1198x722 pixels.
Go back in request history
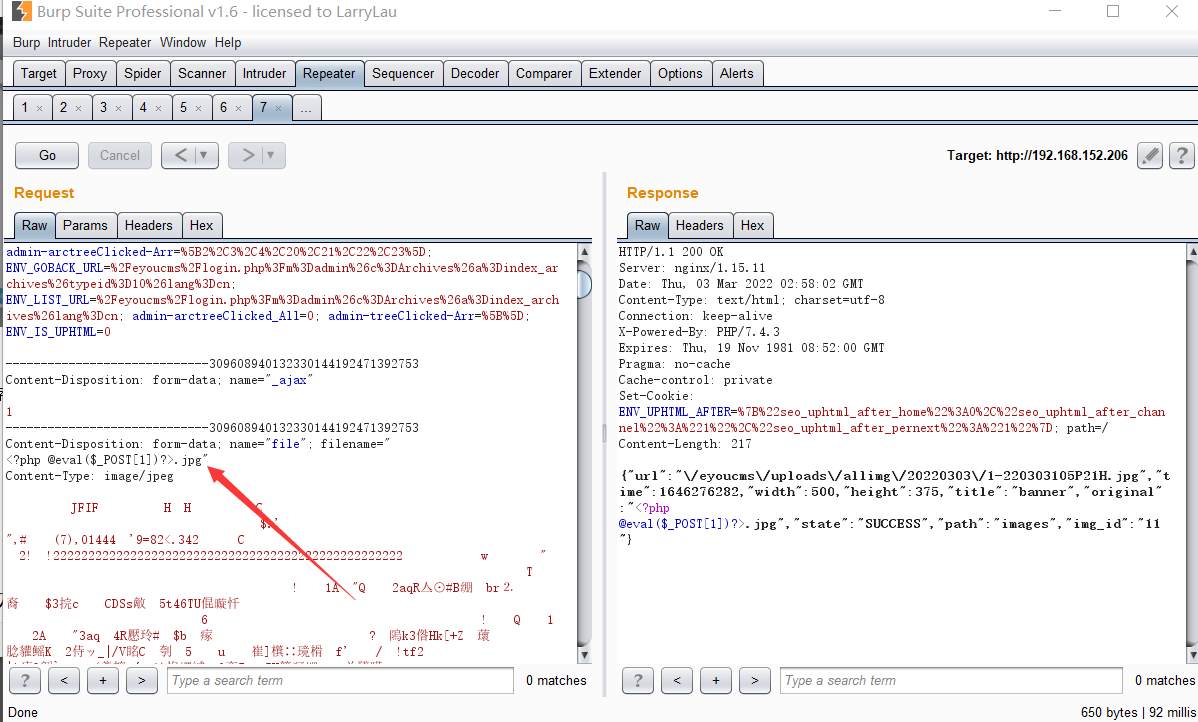(x=181, y=155)
